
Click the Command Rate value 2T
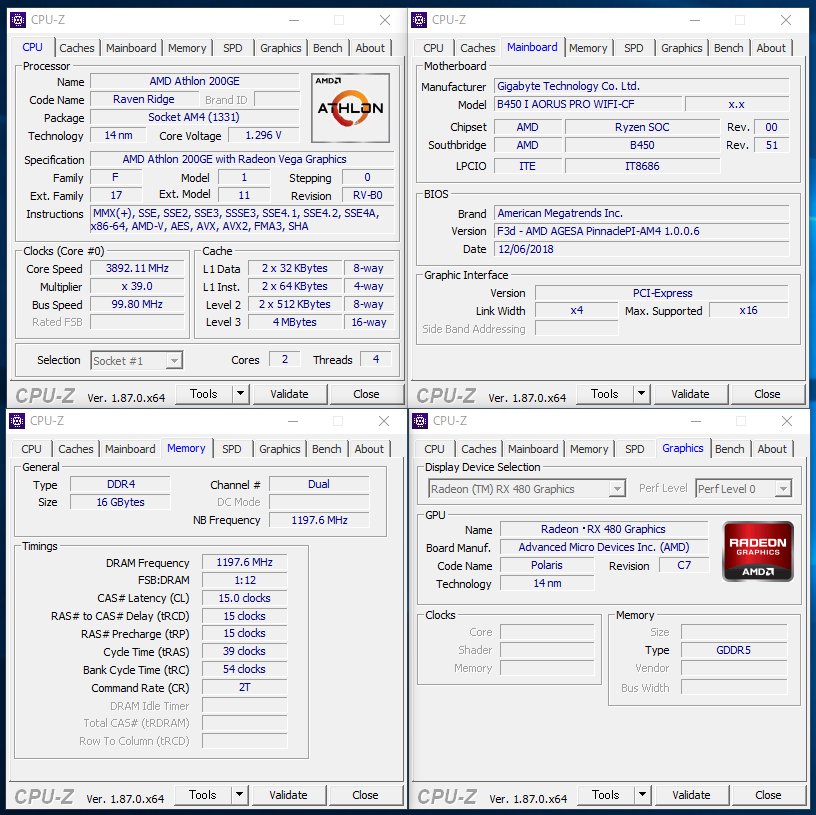click(x=245, y=687)
